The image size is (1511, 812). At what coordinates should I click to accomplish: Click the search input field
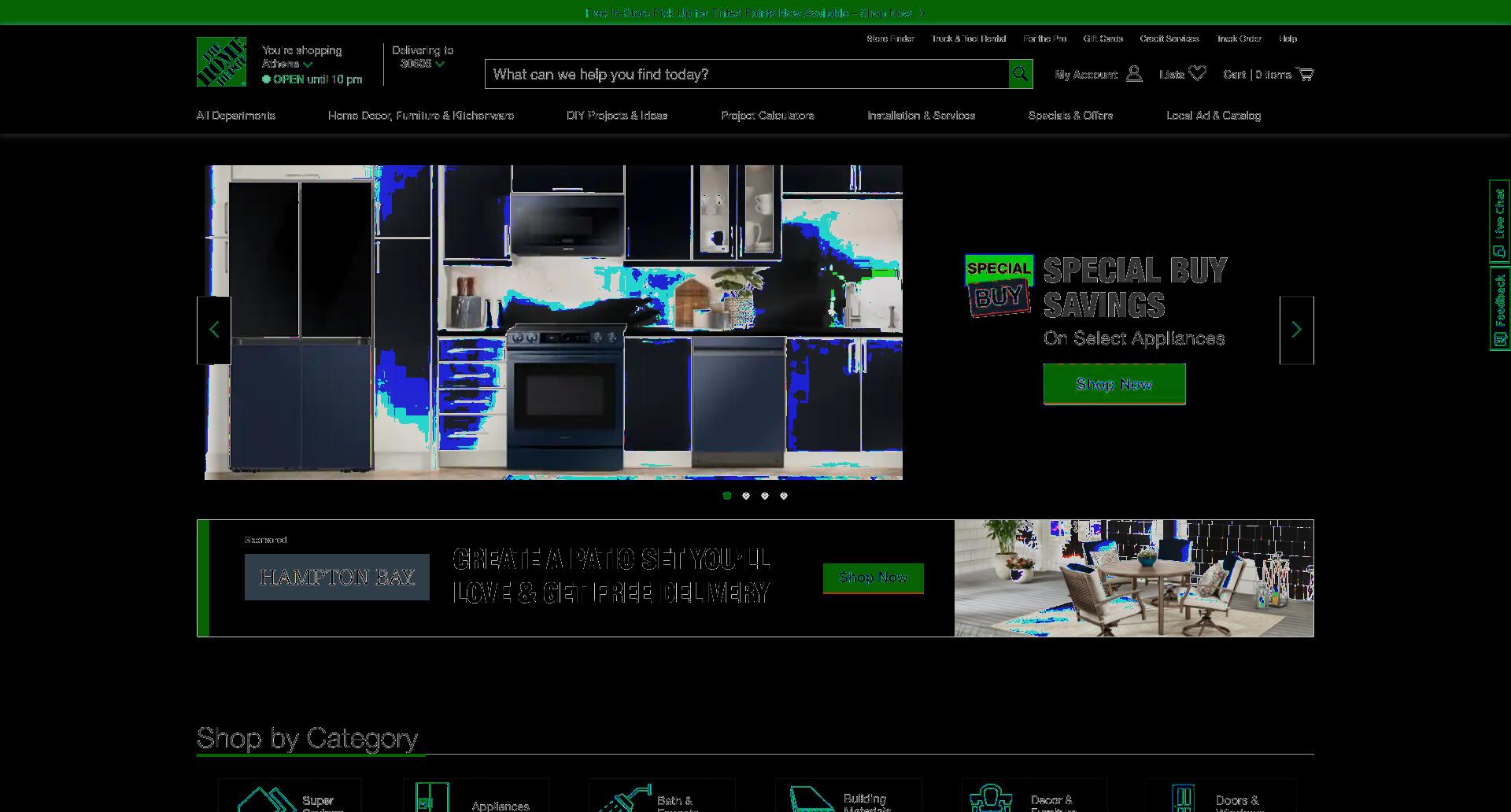click(747, 74)
